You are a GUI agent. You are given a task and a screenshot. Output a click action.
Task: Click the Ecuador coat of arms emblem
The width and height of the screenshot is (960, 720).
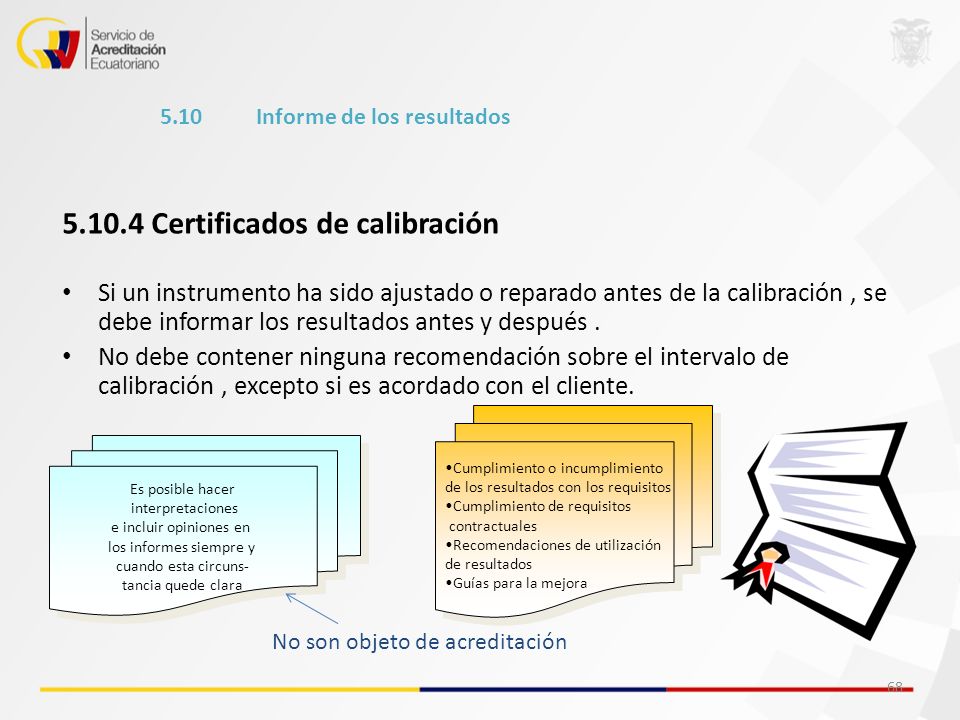pyautogui.click(x=910, y=42)
